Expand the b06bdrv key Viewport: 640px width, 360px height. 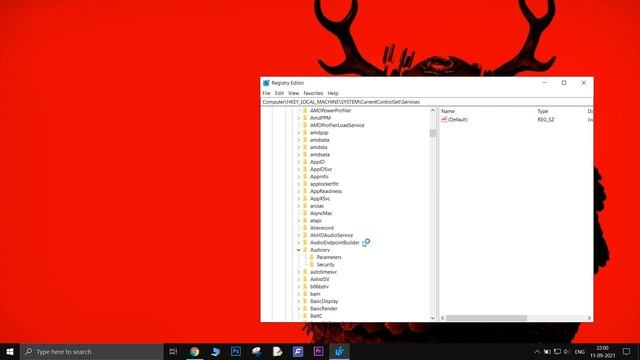tap(298, 287)
